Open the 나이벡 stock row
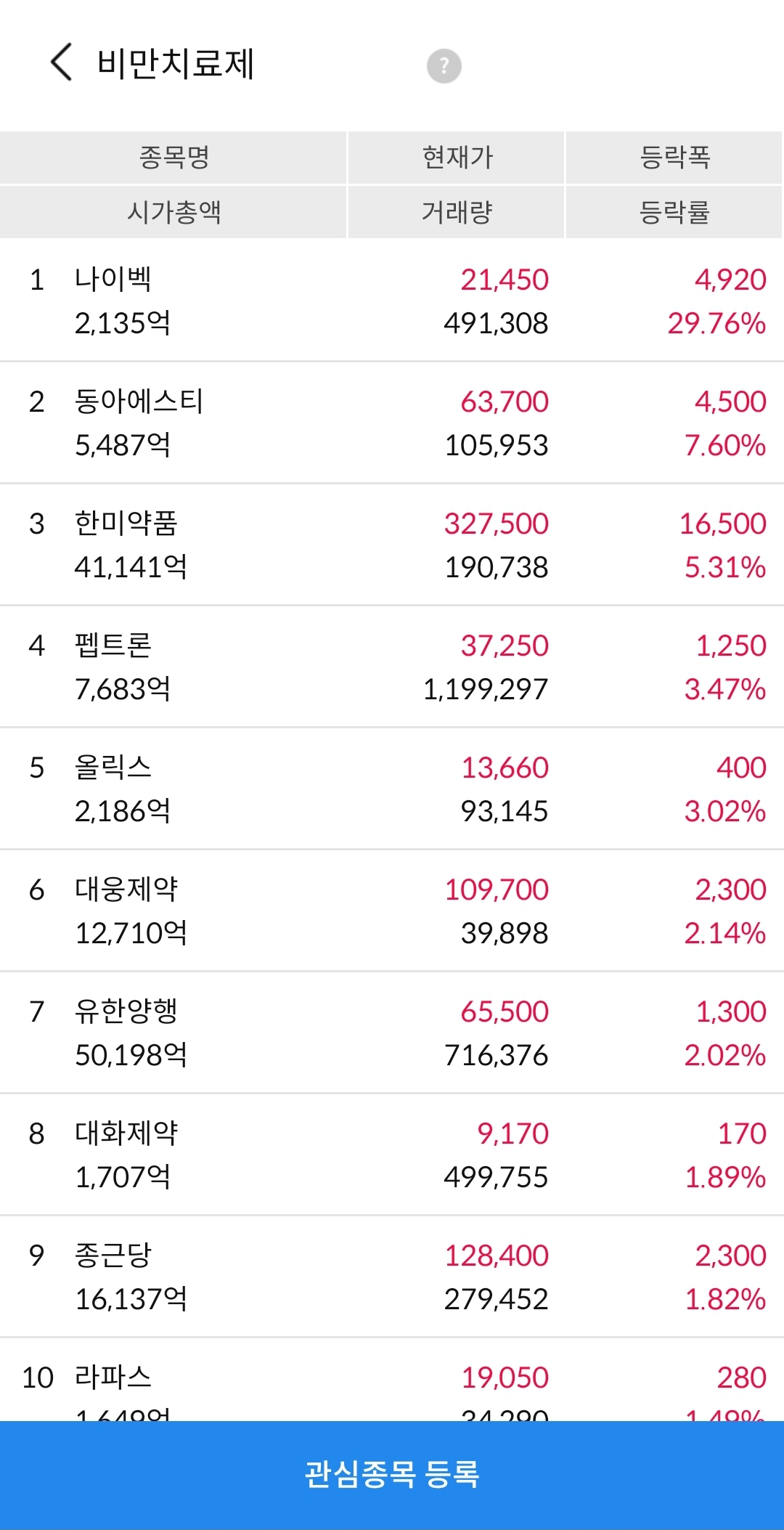Screen dimensions: 784x1530 point(392,301)
